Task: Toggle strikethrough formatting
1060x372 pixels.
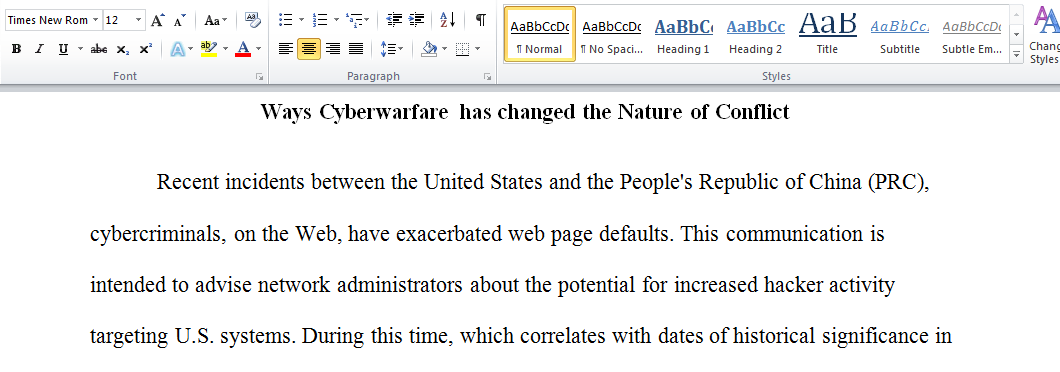Action: point(99,49)
